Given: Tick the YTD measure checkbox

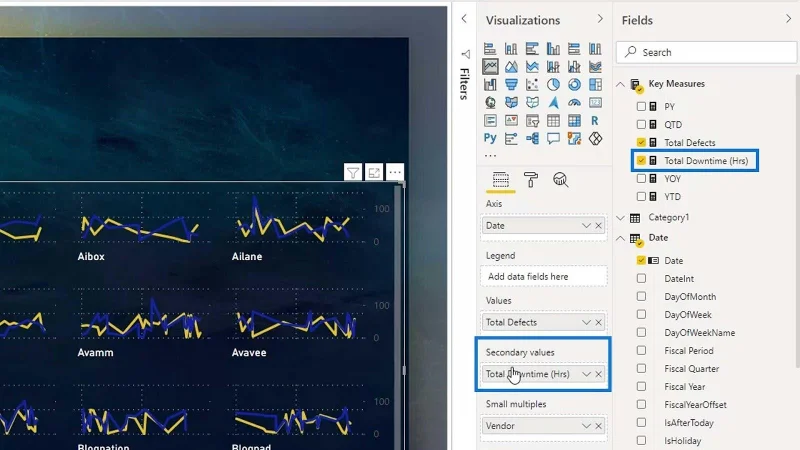Looking at the screenshot, I should pos(641,196).
